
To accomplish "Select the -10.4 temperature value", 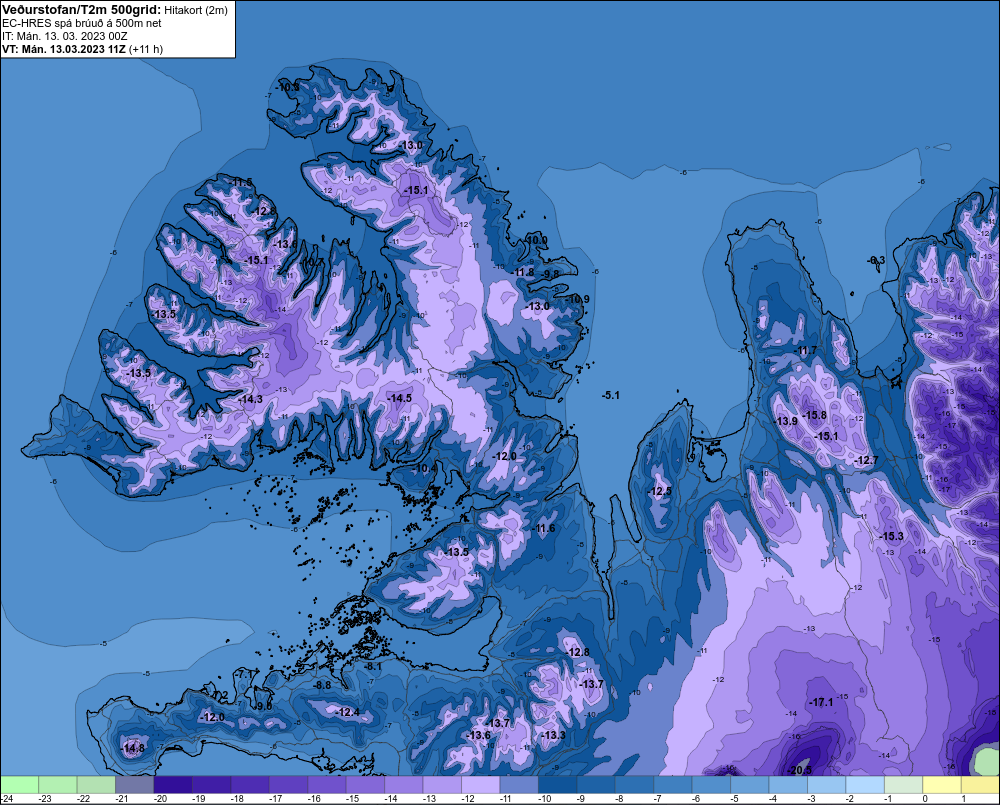I will [x=425, y=468].
